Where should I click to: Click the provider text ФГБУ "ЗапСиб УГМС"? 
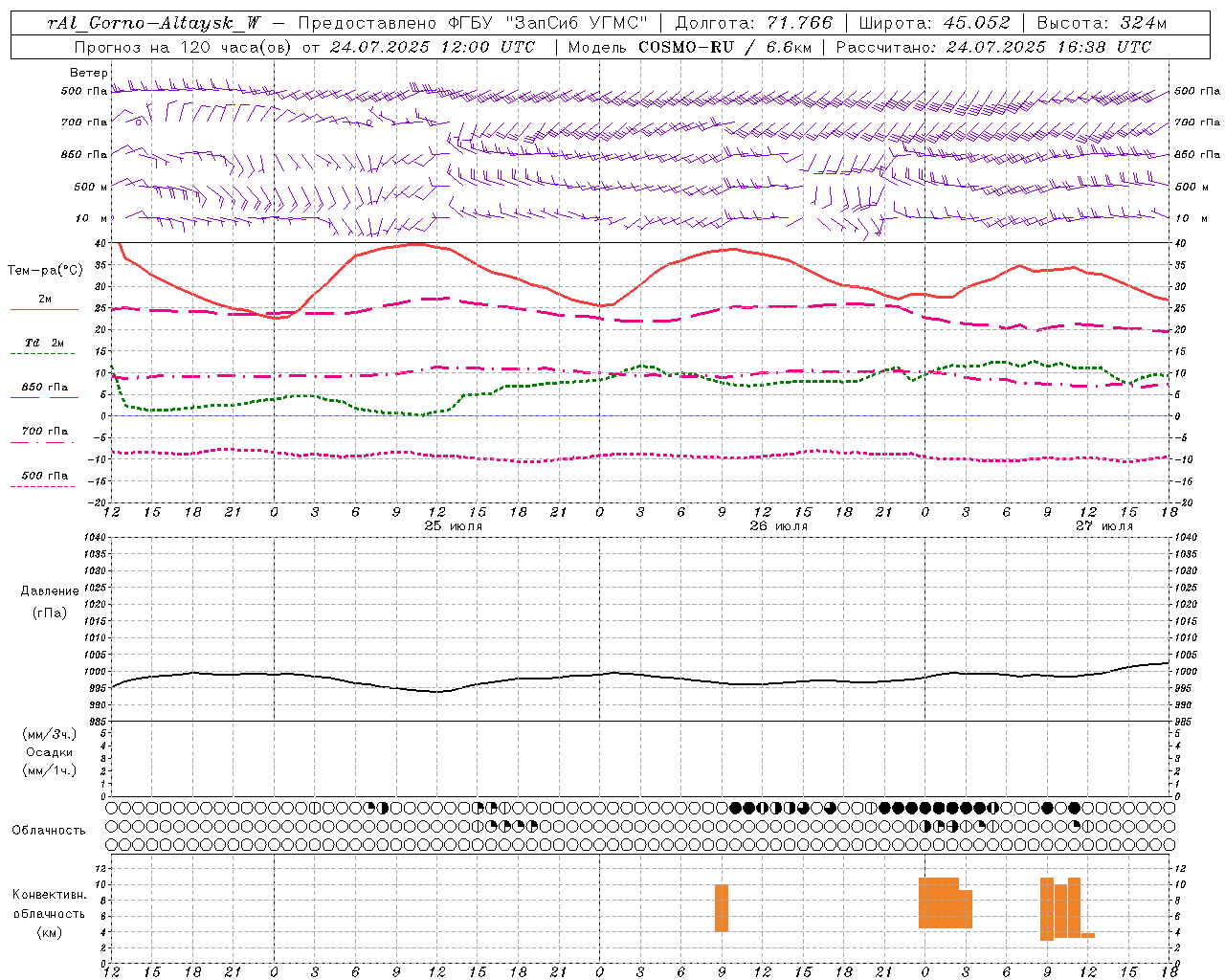tap(547, 24)
